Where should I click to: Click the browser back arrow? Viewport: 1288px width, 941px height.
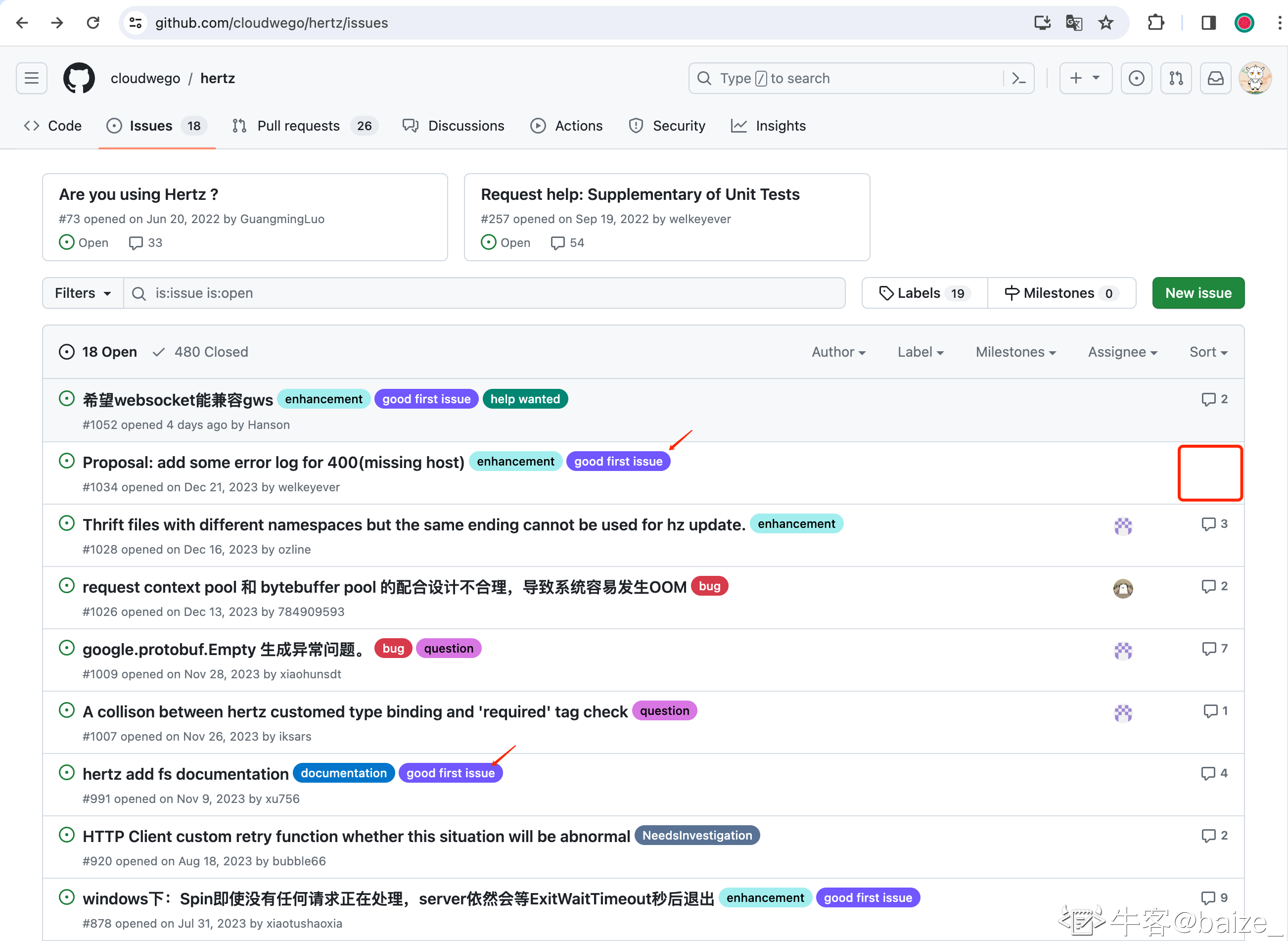point(22,23)
